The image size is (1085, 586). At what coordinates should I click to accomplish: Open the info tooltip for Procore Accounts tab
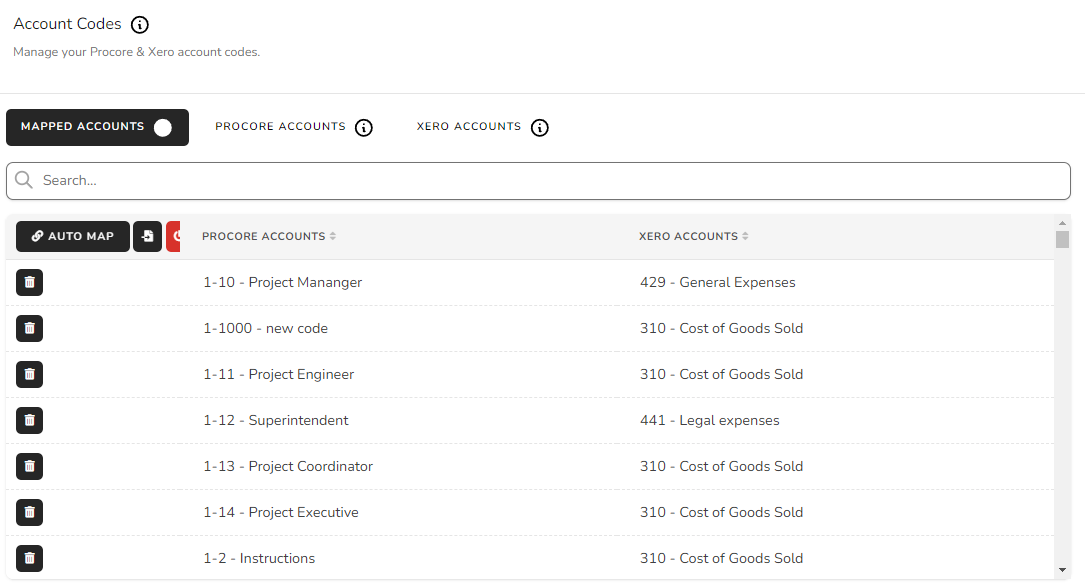coord(364,127)
